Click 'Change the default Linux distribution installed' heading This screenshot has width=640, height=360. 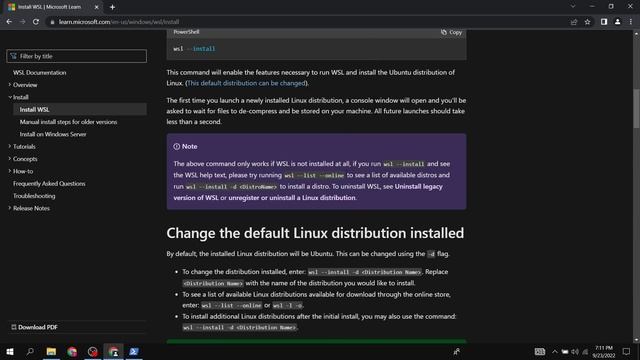pyautogui.click(x=315, y=233)
